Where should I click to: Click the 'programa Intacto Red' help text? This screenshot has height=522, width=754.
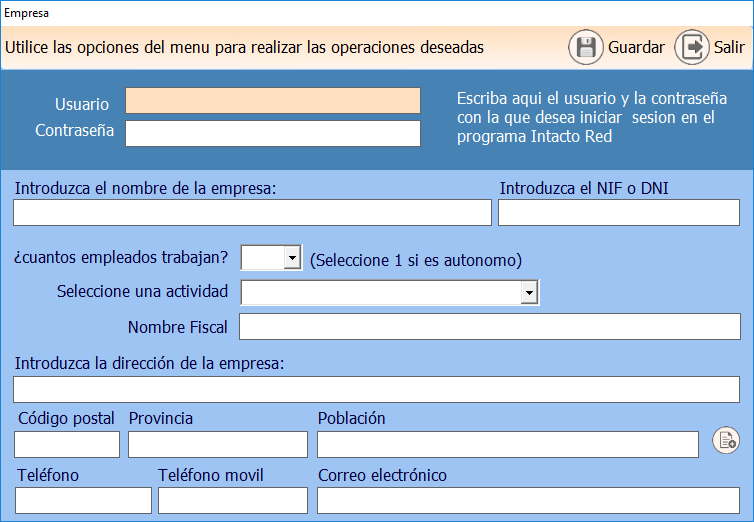(x=534, y=137)
